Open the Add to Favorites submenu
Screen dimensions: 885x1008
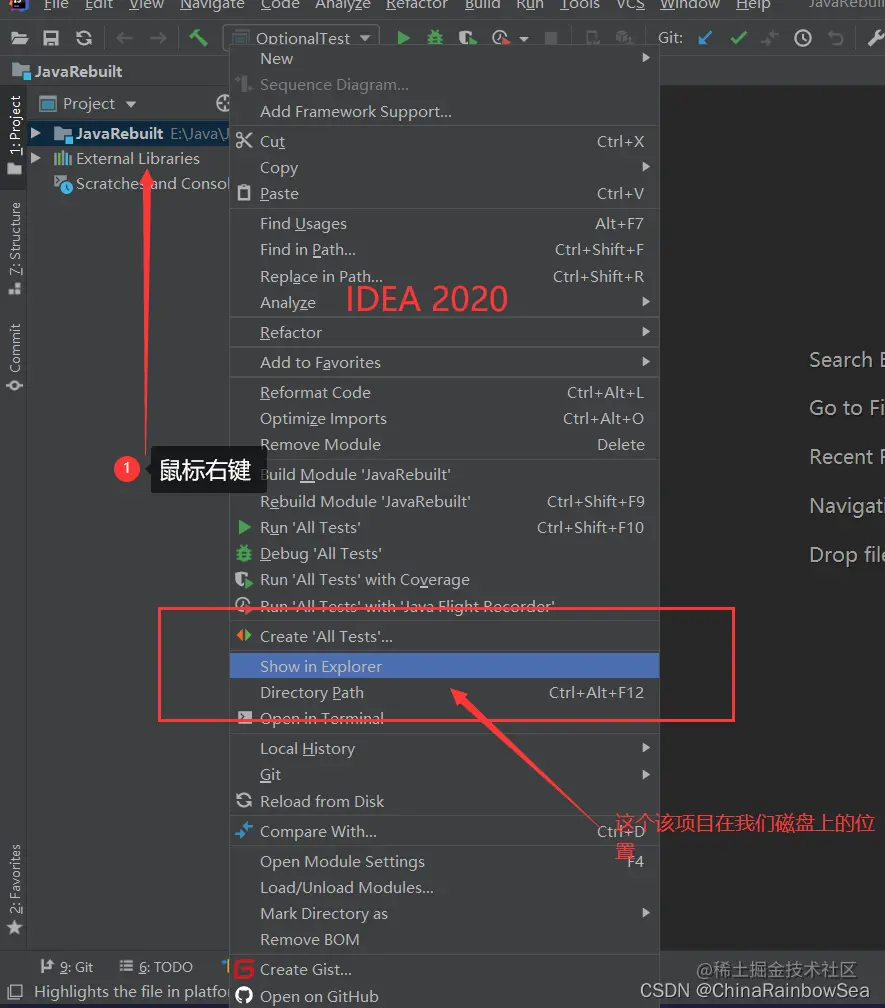pyautogui.click(x=444, y=363)
